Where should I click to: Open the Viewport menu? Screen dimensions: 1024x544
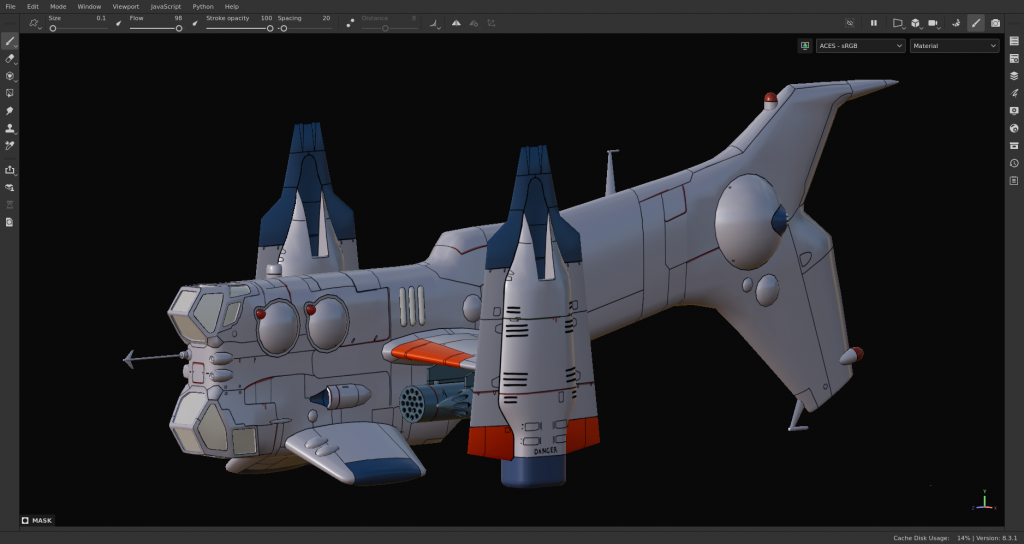126,7
